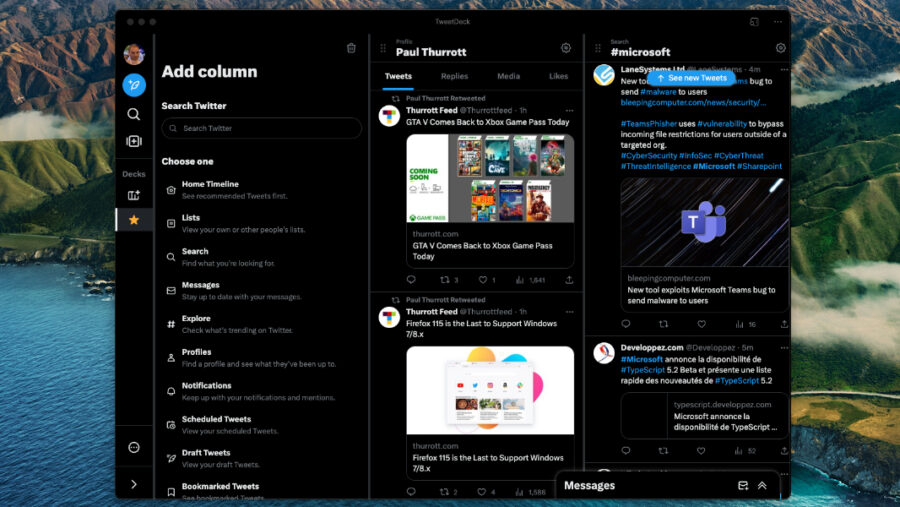Choose Home Timeline column option
The image size is (900, 507).
tap(262, 189)
